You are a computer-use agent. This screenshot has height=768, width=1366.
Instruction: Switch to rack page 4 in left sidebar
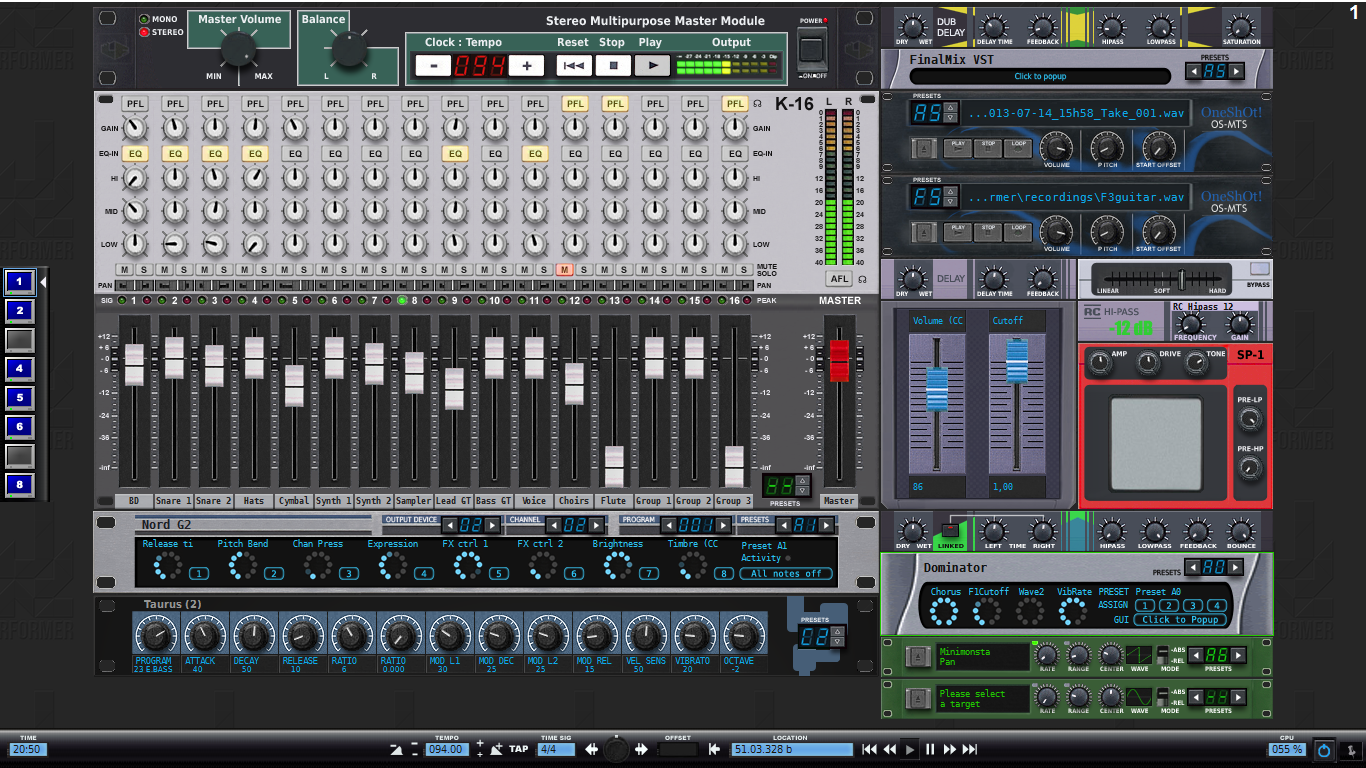pos(19,369)
